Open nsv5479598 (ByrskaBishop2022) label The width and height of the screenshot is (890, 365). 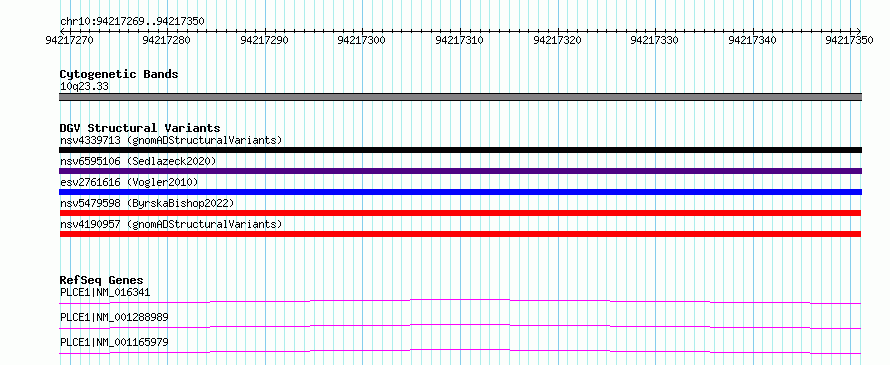(x=147, y=203)
